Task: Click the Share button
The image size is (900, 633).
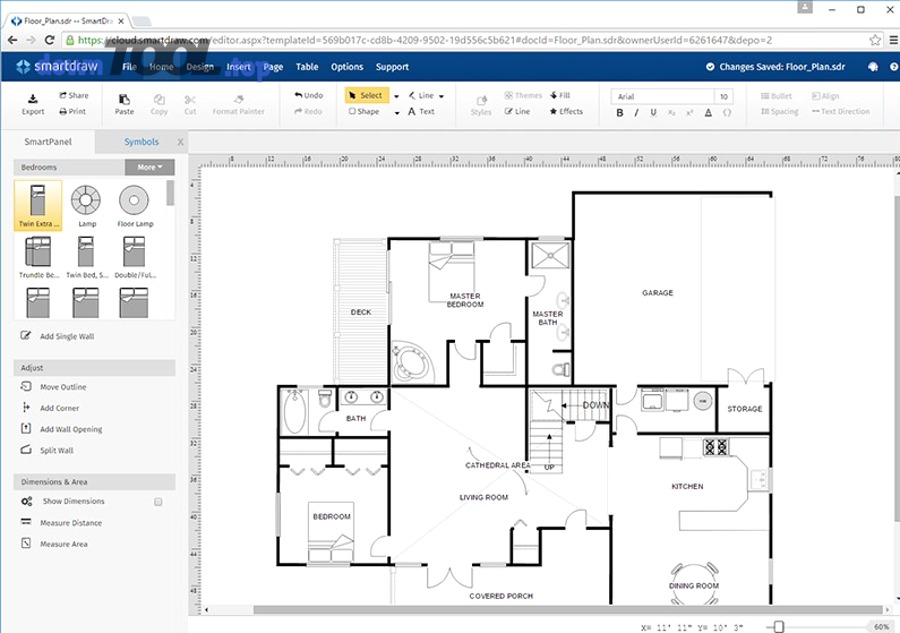Action: pos(73,96)
